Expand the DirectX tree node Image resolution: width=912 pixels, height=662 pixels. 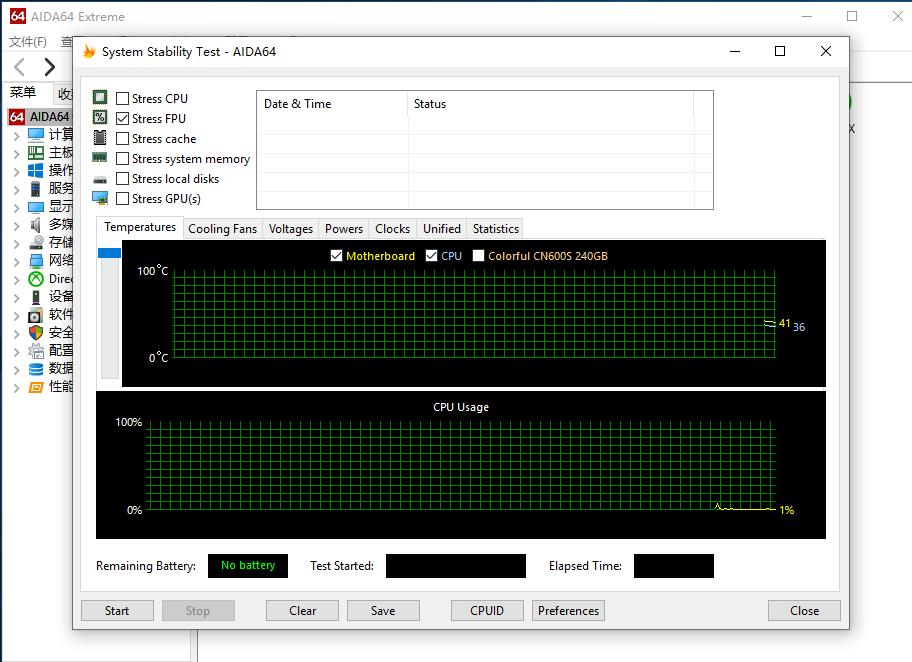pos(16,280)
